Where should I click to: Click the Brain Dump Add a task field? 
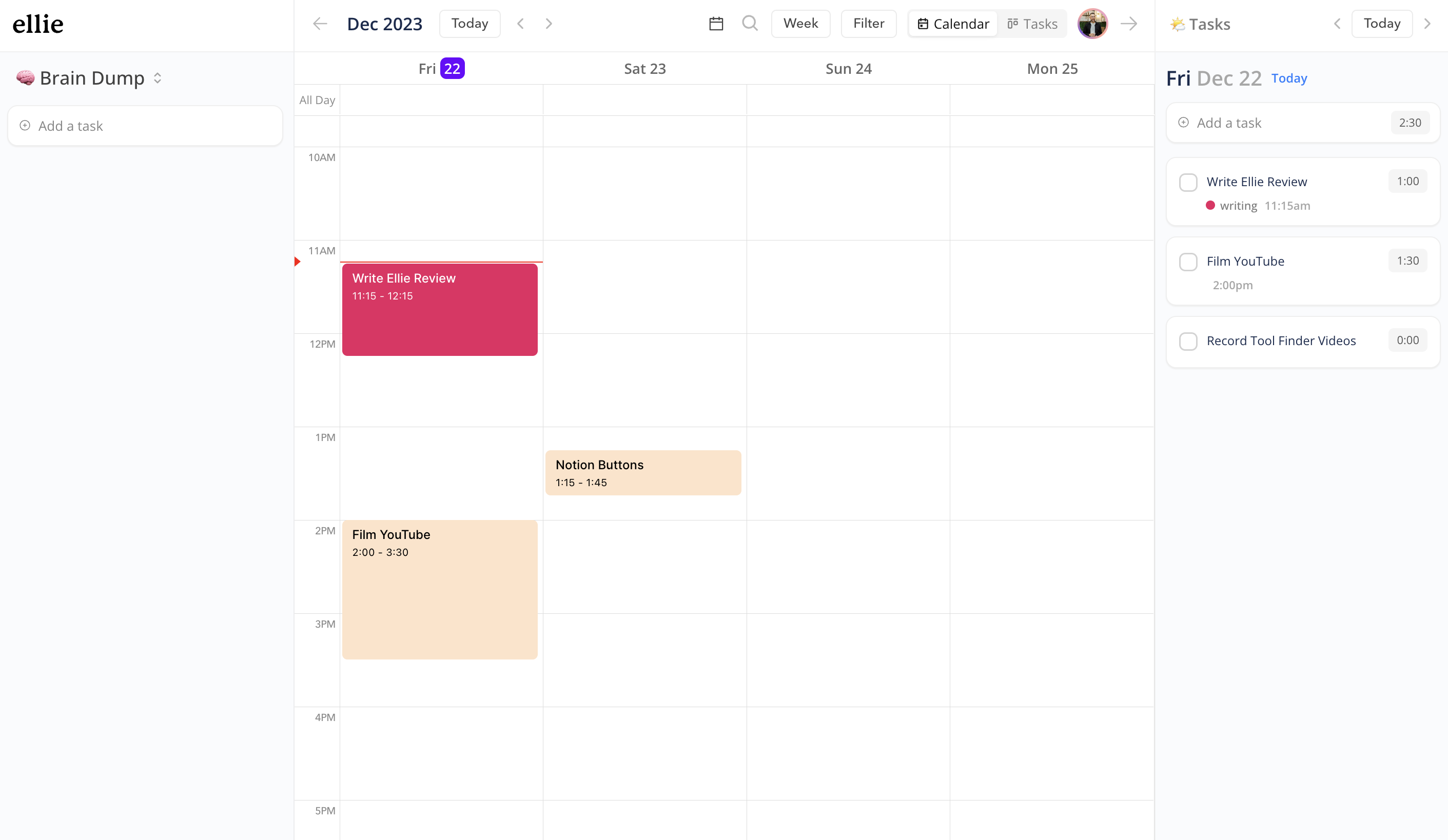click(145, 126)
